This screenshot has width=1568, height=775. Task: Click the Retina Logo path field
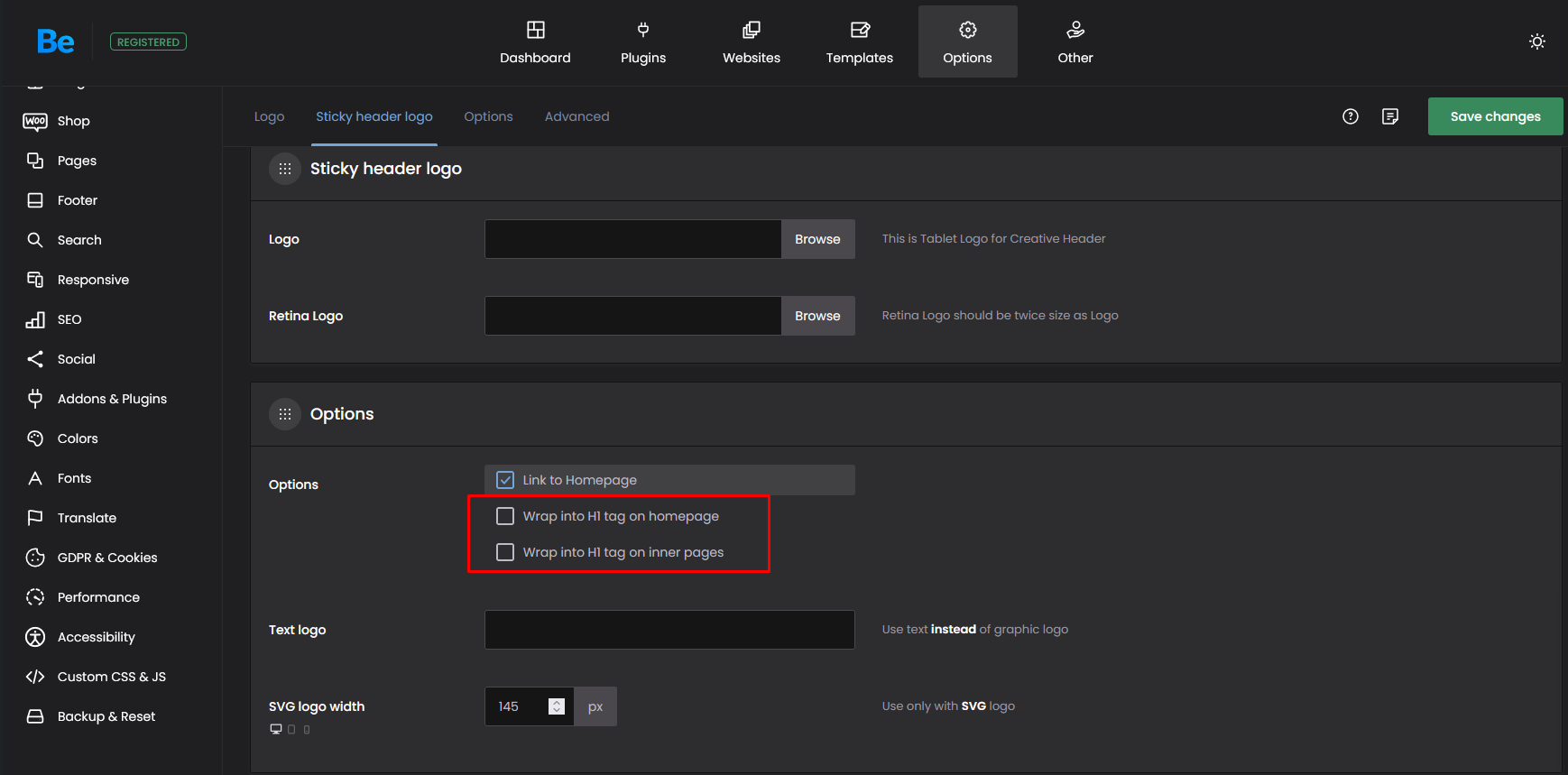633,316
